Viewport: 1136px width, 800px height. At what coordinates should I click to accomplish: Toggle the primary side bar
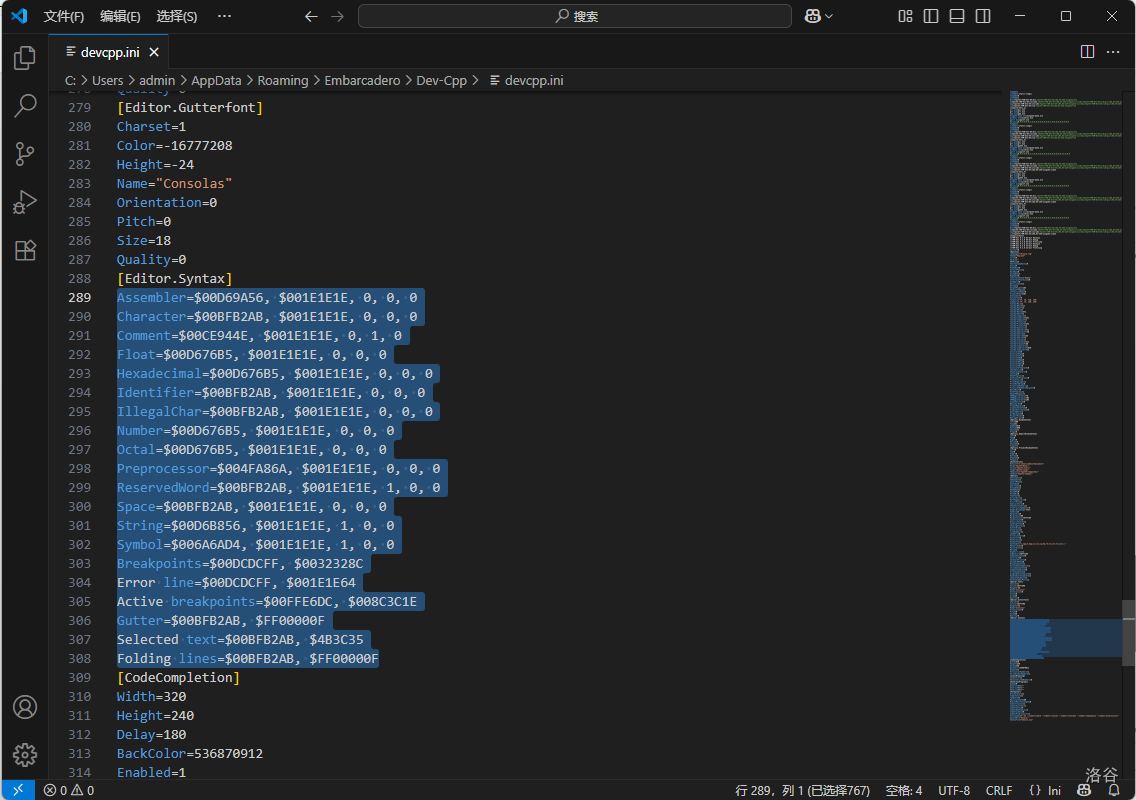pos(931,16)
